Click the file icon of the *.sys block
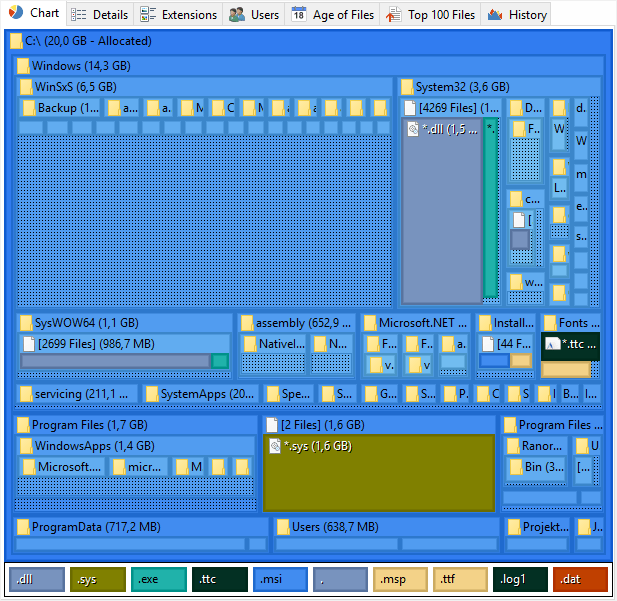The width and height of the screenshot is (617, 601). [275, 446]
